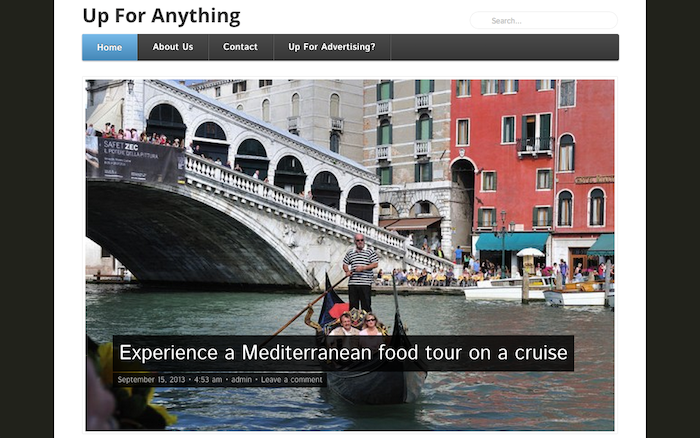
Task: Click the Leave a comment link
Action: [x=292, y=380]
